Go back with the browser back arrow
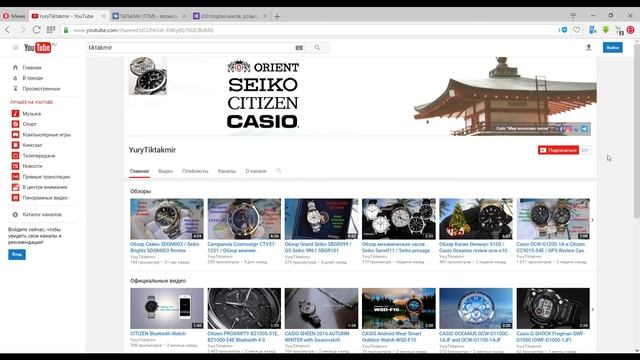Viewport: 640px width, 360px height. (8, 30)
